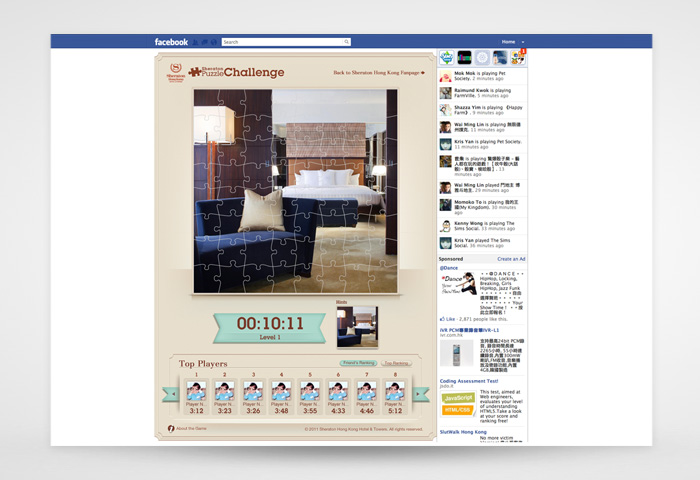Viewport: 700px width, 480px height.
Task: Show next players with right arrow
Action: tap(420, 394)
